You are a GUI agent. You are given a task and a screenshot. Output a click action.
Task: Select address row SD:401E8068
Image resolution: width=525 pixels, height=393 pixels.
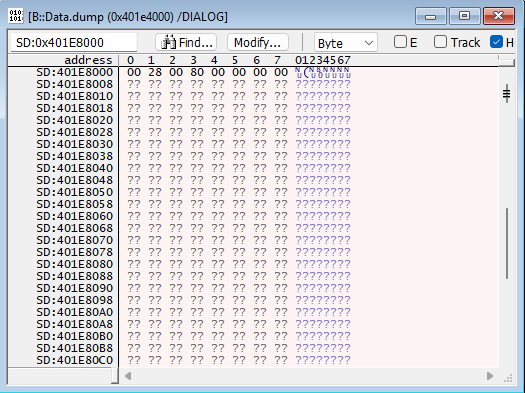(x=75, y=228)
